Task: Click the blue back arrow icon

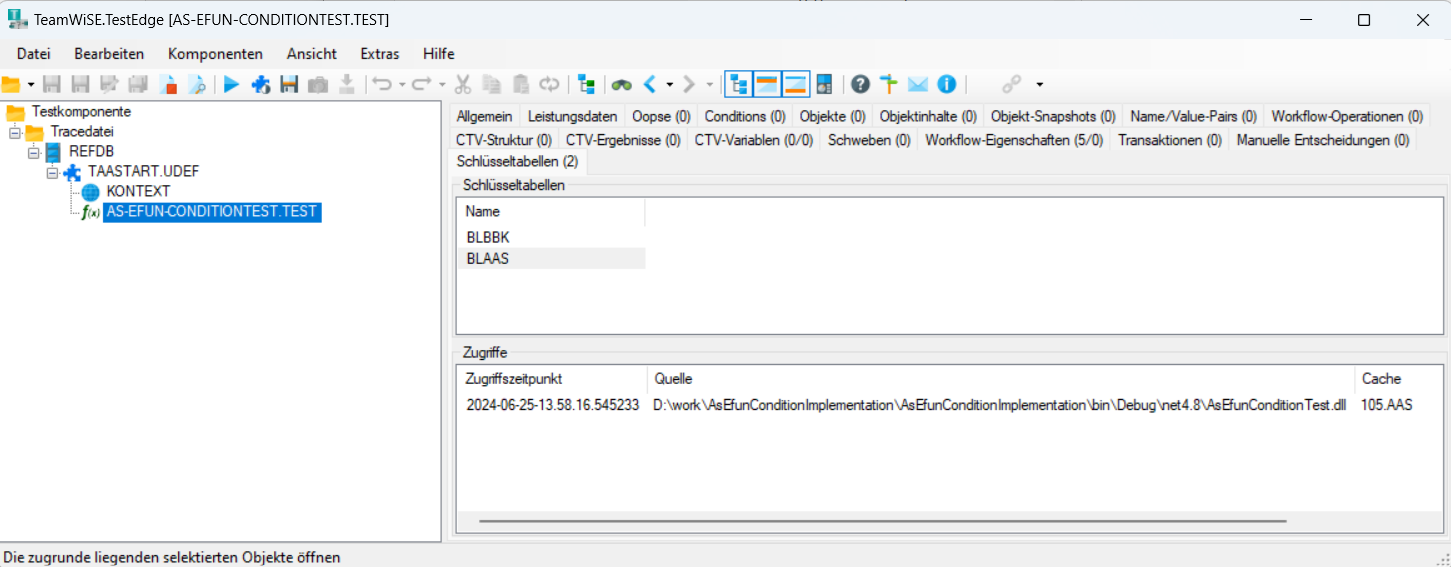Action: 650,85
